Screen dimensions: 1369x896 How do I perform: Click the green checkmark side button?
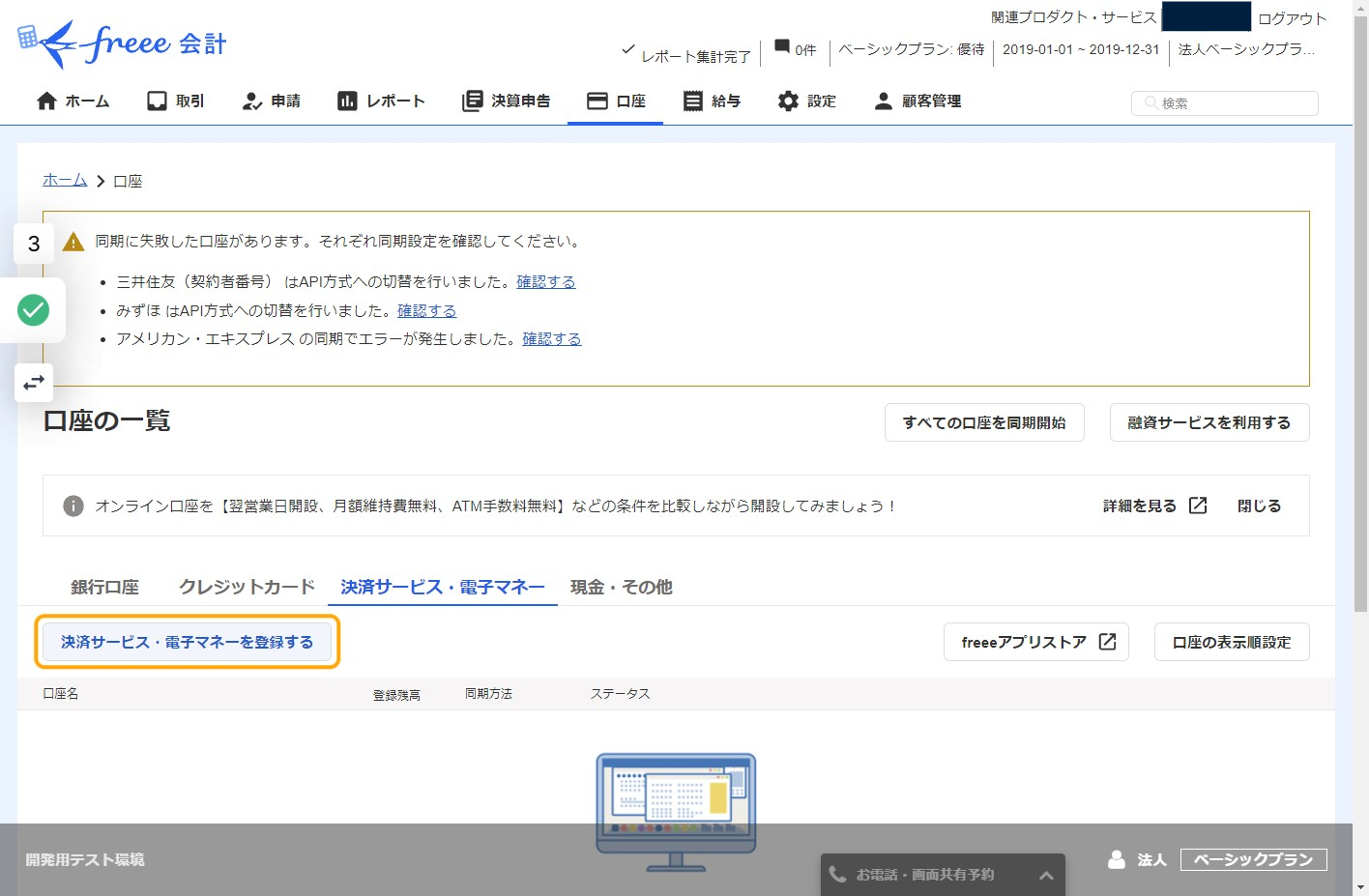[x=33, y=310]
